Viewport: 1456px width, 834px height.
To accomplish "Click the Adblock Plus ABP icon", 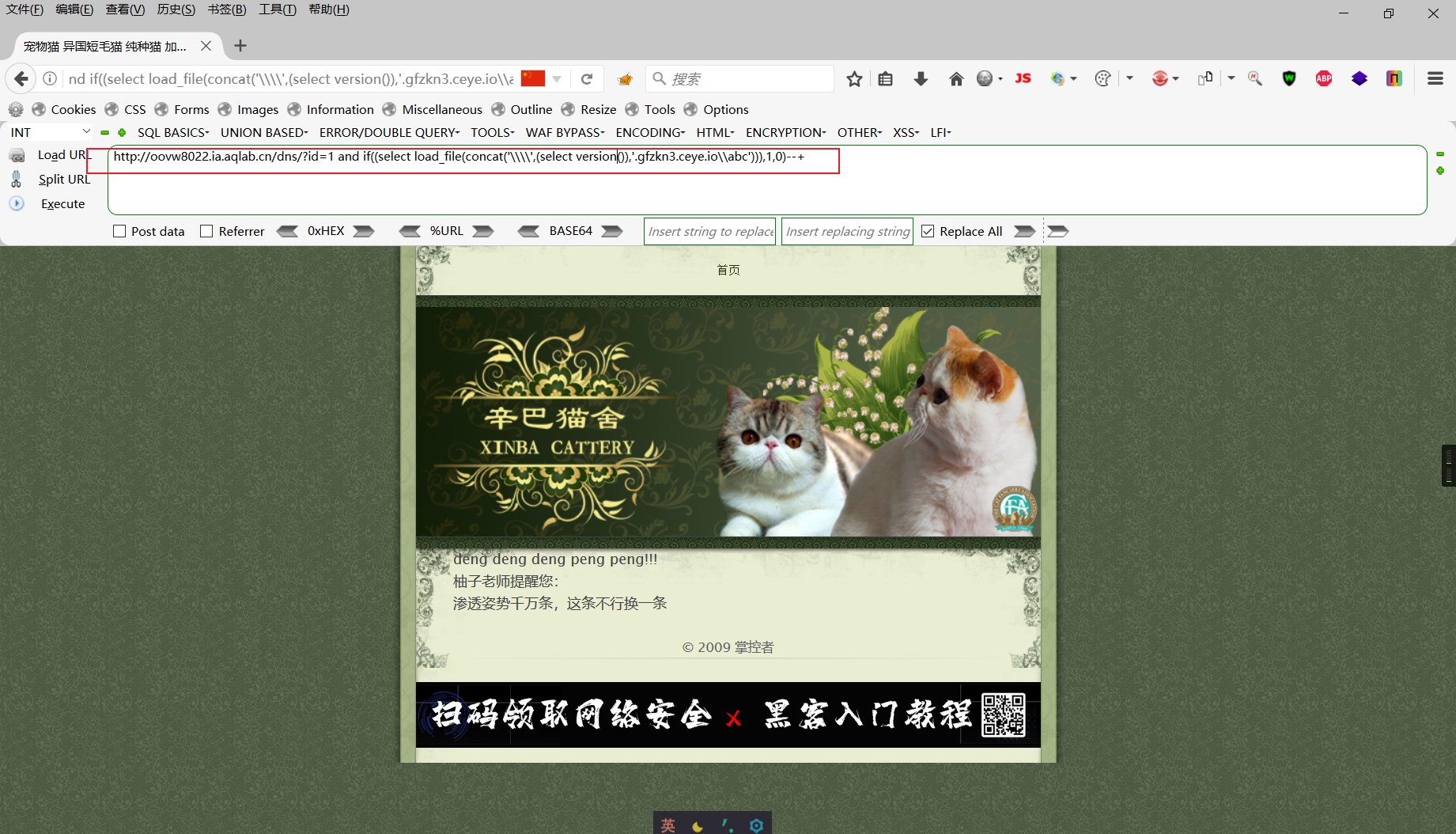I will pos(1323,78).
